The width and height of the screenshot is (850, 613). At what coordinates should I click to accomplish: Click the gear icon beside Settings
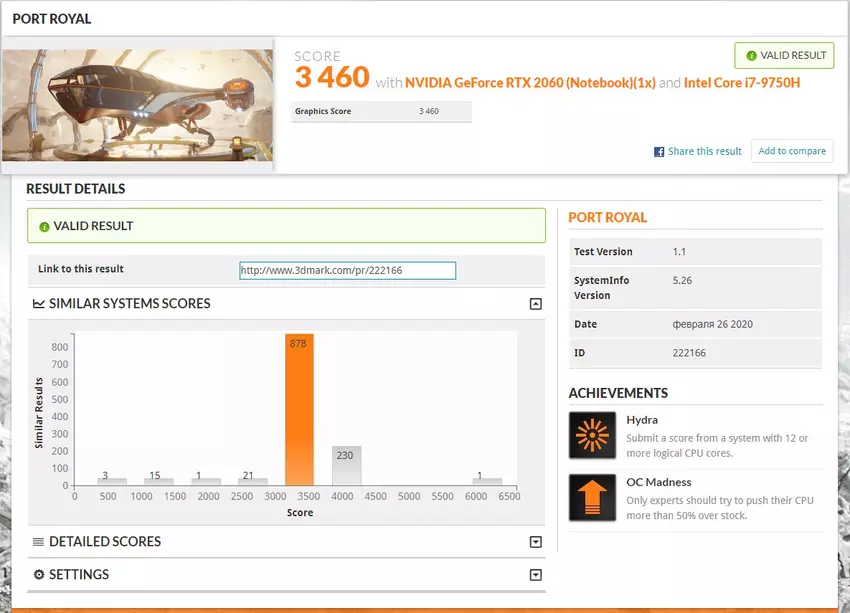(x=39, y=575)
